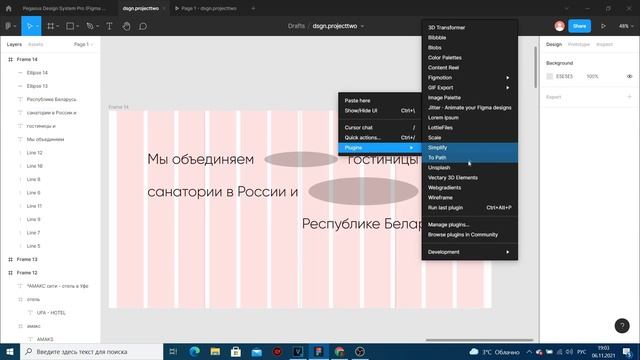Image resolution: width=640 pixels, height=360 pixels.
Task: Open File Explorer from taskbar
Action: pos(215,351)
